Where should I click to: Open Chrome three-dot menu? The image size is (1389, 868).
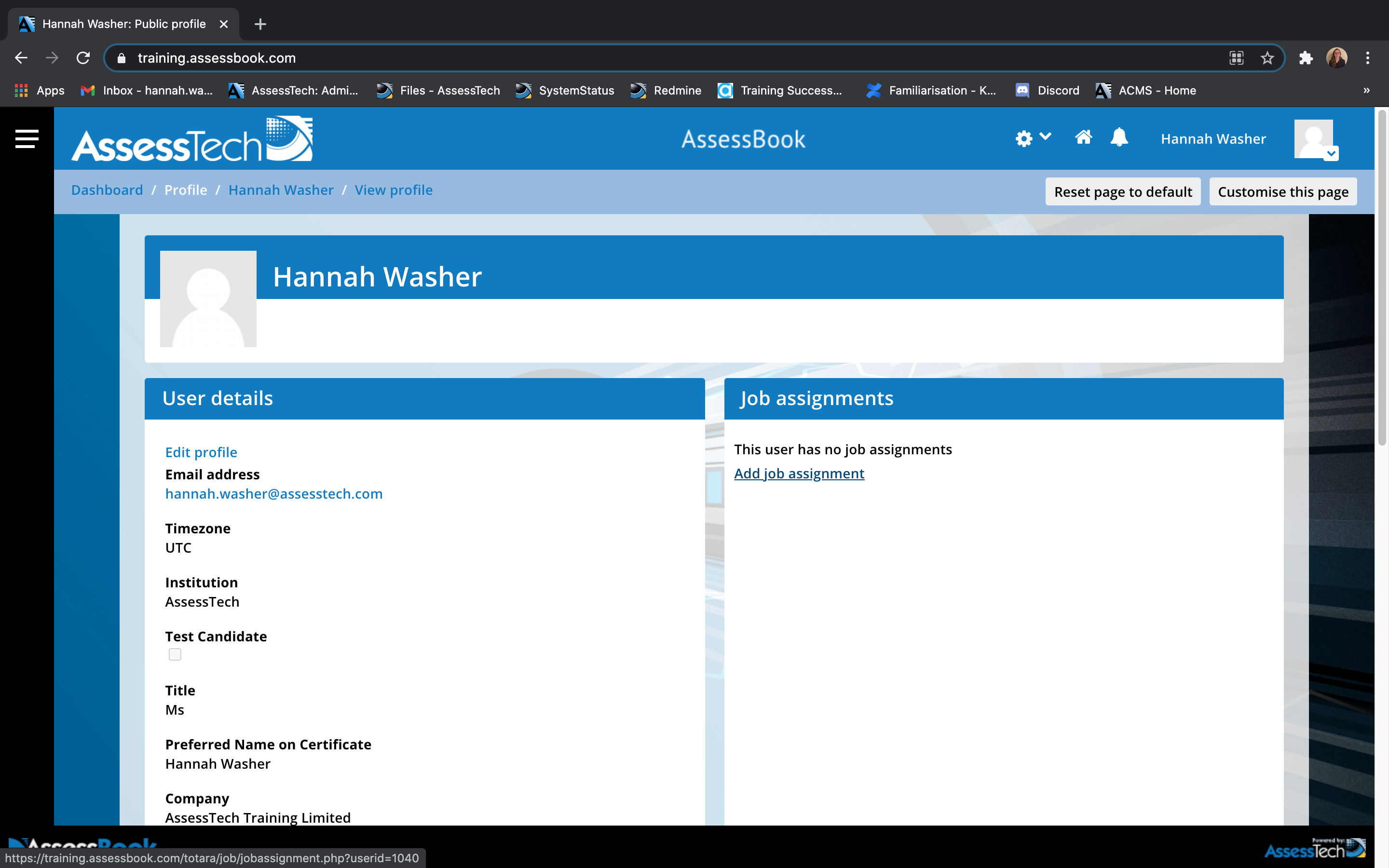tap(1368, 58)
